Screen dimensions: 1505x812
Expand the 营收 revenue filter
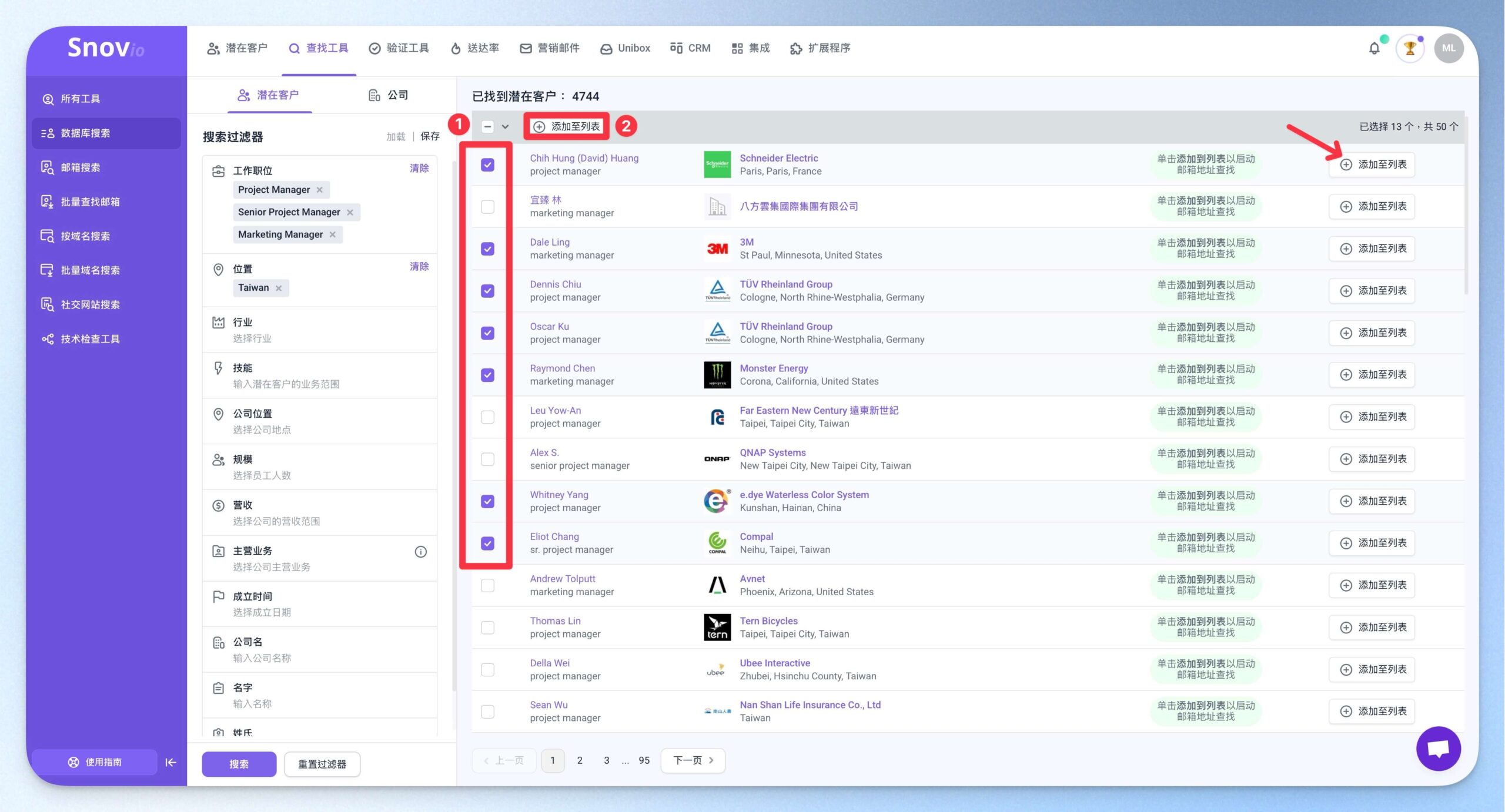pyautogui.click(x=319, y=513)
